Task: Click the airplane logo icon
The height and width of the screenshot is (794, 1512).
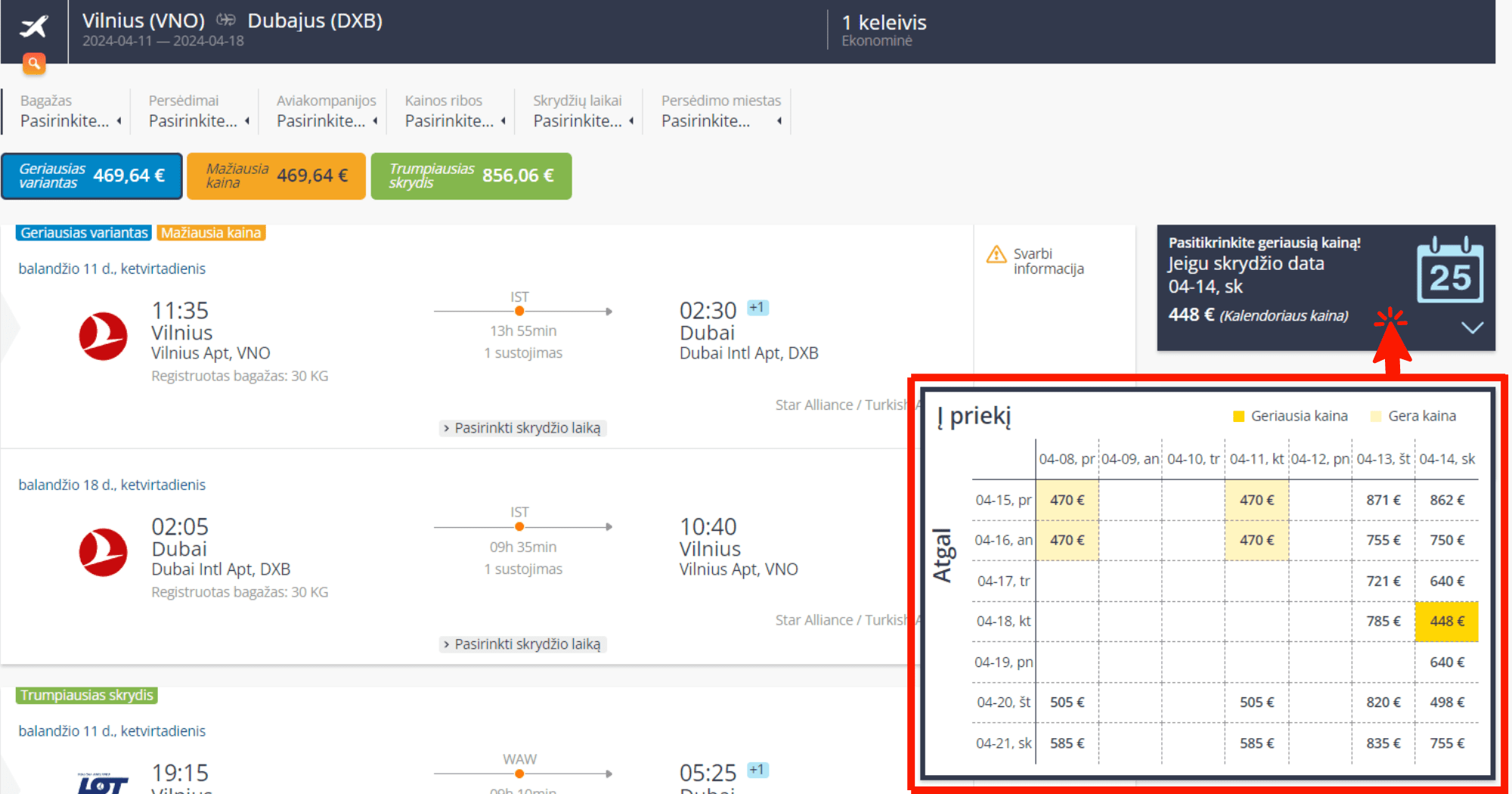Action: tap(34, 26)
